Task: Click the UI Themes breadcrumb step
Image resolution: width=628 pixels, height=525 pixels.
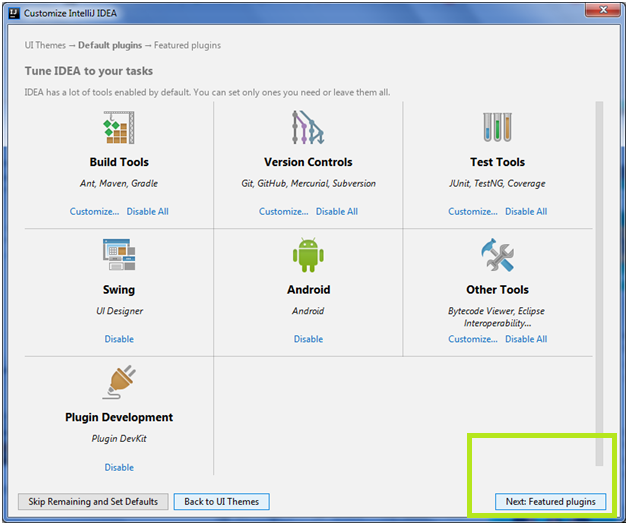Action: pyautogui.click(x=45, y=45)
